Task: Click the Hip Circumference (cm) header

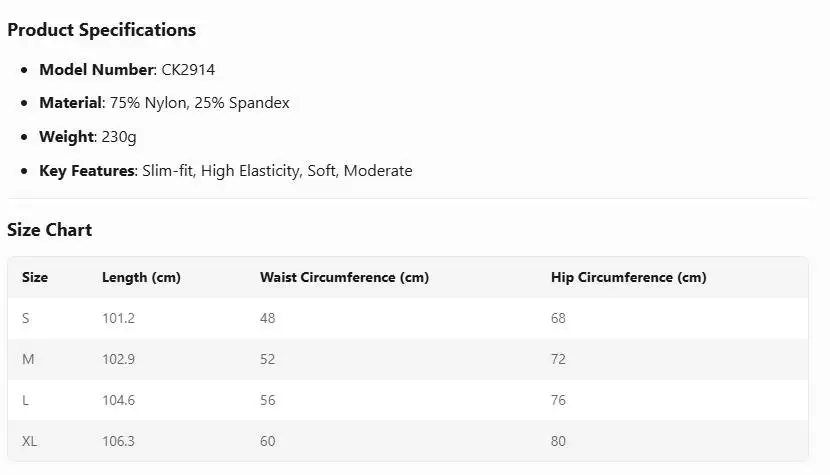Action: 628,277
